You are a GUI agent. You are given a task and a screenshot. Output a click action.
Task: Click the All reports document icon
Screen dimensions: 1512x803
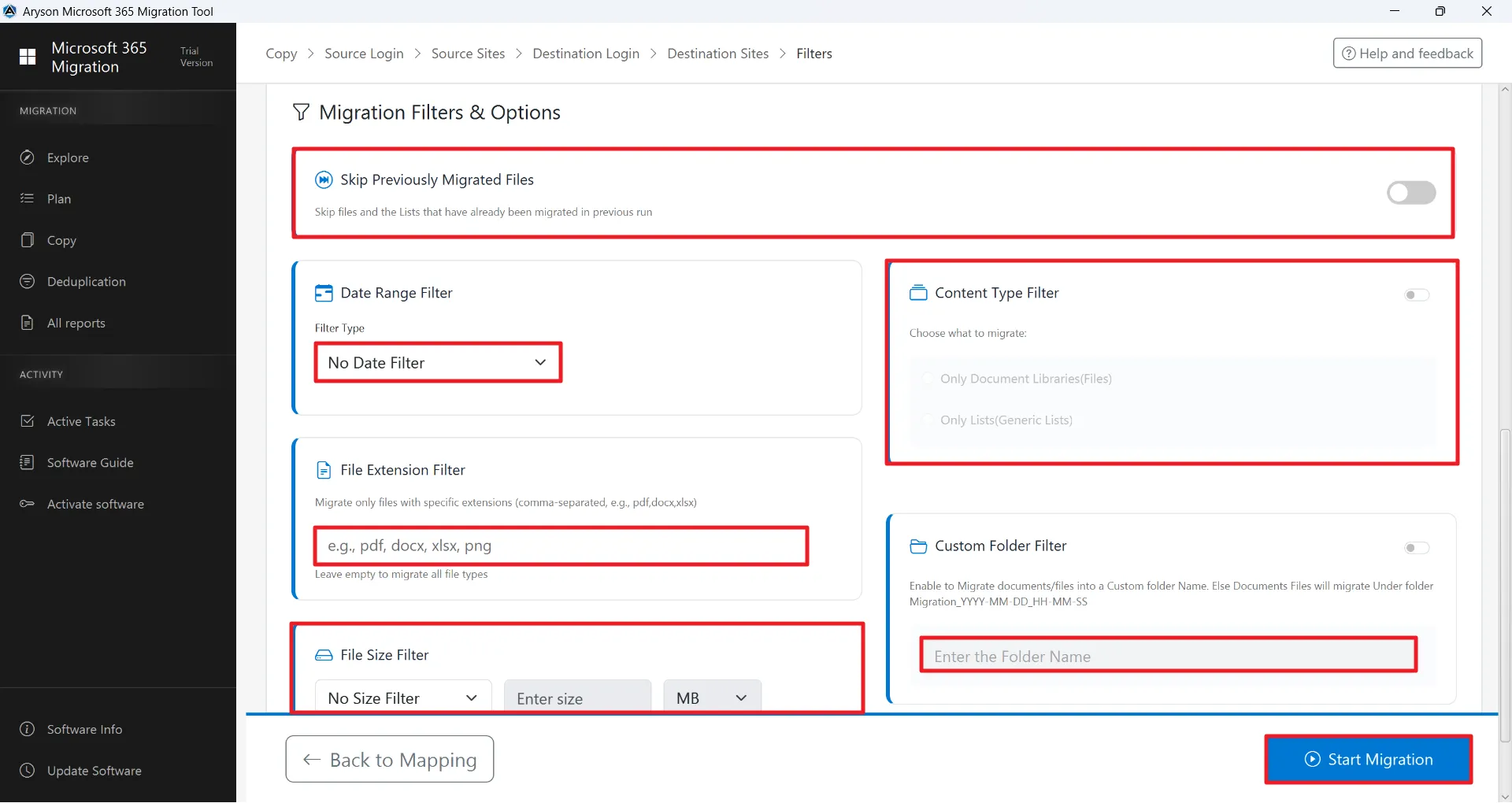[x=28, y=323]
